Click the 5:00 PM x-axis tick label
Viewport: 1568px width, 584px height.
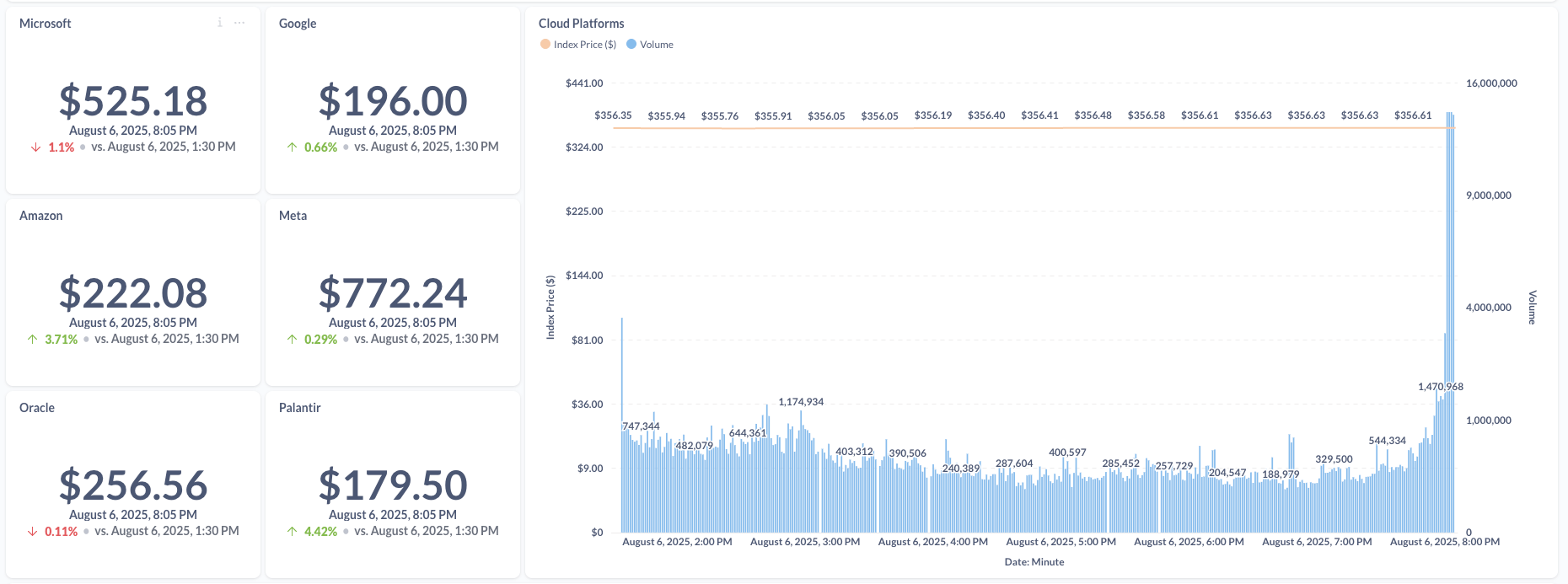pos(1061,542)
